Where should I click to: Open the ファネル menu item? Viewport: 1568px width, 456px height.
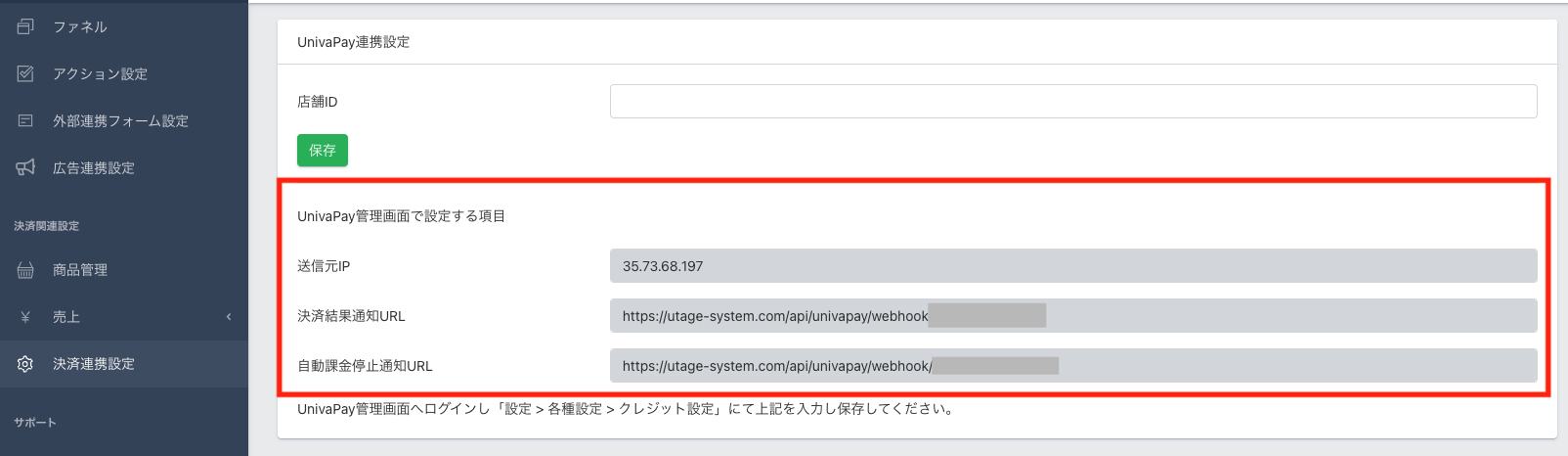[x=80, y=26]
